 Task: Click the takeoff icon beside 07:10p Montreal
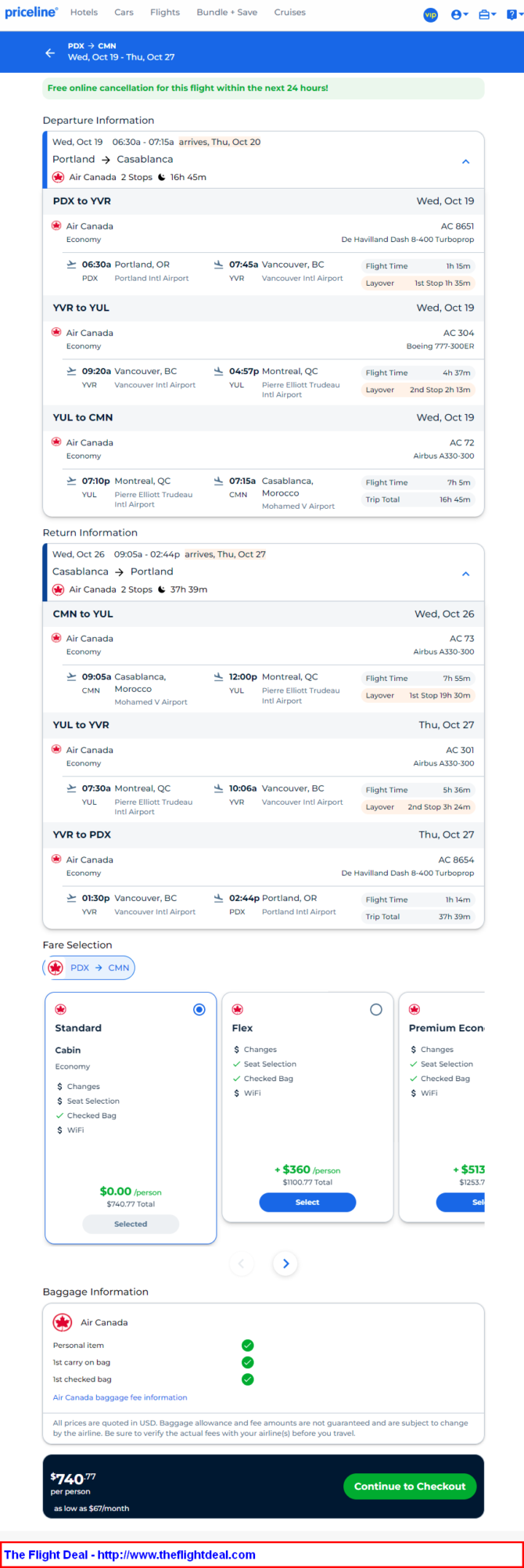[72, 481]
